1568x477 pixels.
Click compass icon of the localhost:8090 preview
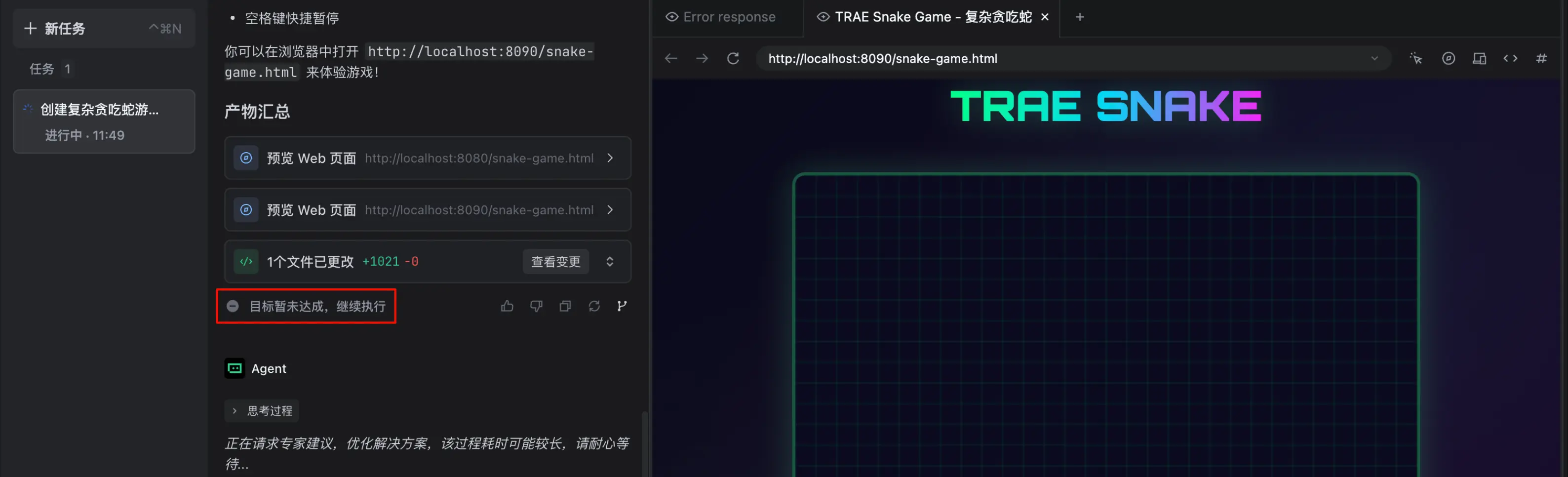pos(246,210)
